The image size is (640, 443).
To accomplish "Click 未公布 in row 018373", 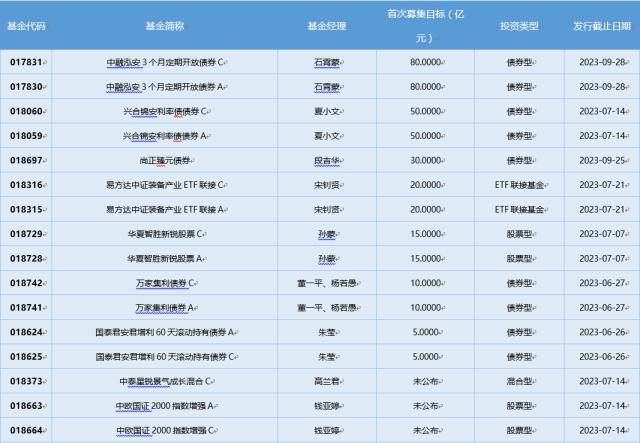I will 425,381.
